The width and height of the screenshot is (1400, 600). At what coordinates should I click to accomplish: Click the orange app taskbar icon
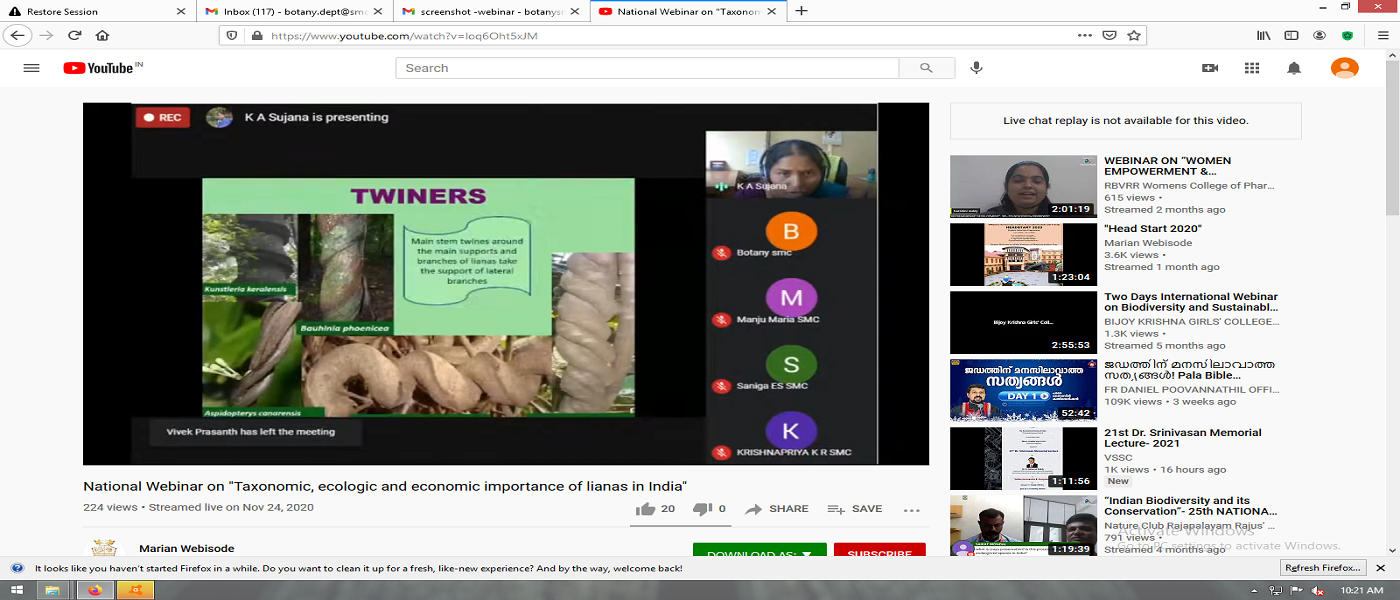136,590
